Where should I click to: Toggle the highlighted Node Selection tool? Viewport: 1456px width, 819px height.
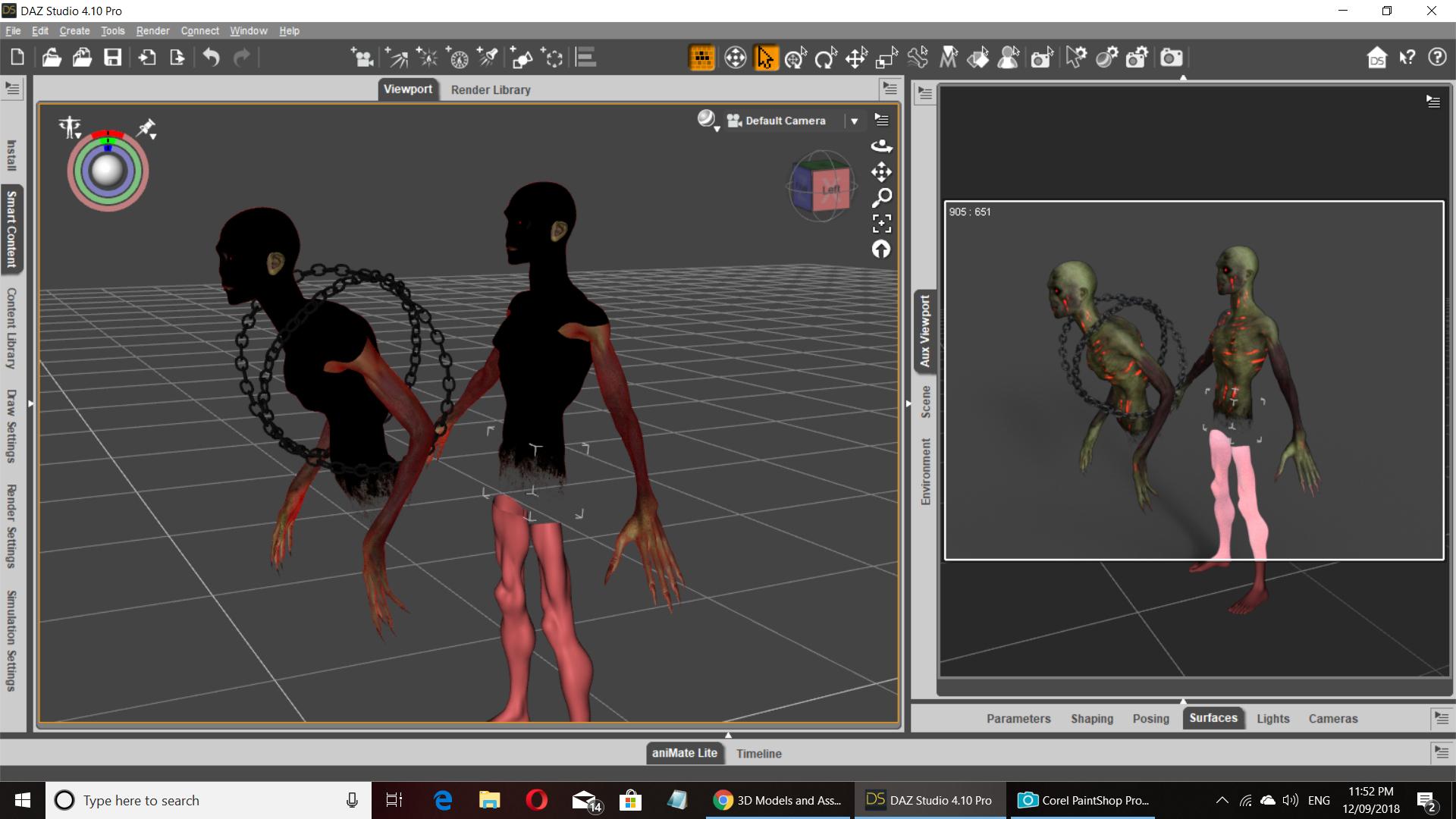(765, 58)
